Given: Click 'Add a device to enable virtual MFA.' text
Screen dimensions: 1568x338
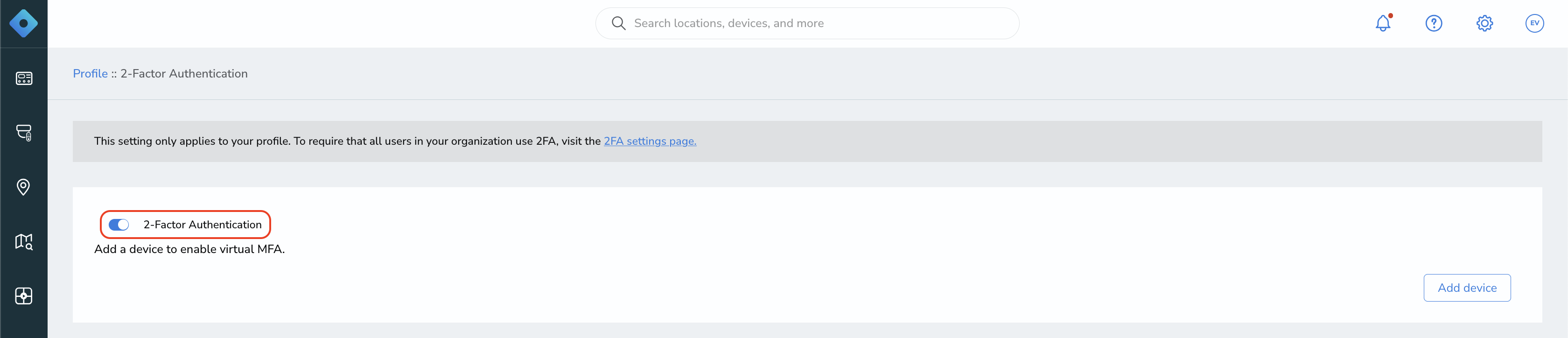Looking at the screenshot, I should (x=189, y=249).
